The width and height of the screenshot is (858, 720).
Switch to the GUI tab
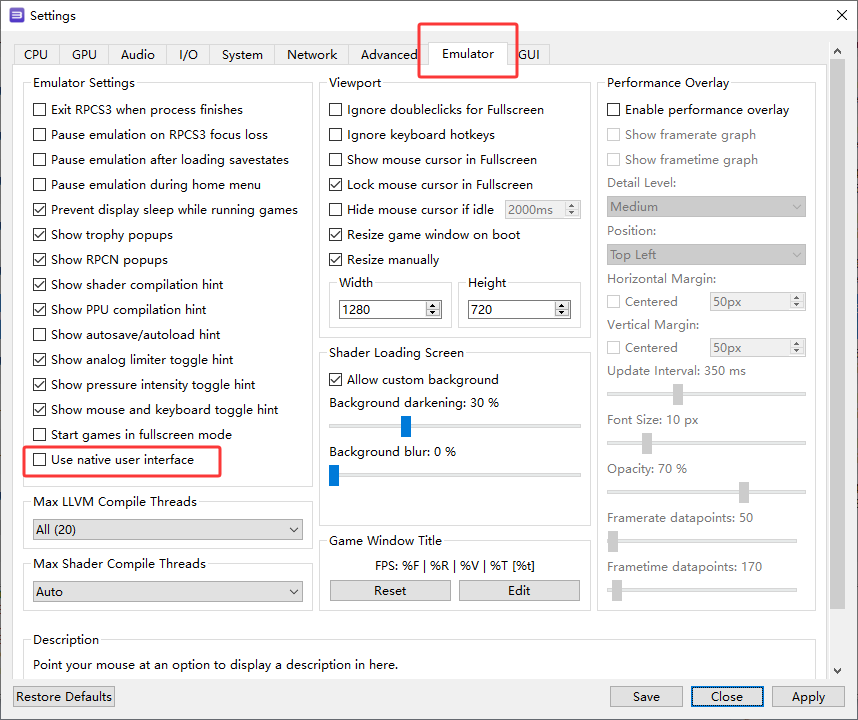coord(529,55)
